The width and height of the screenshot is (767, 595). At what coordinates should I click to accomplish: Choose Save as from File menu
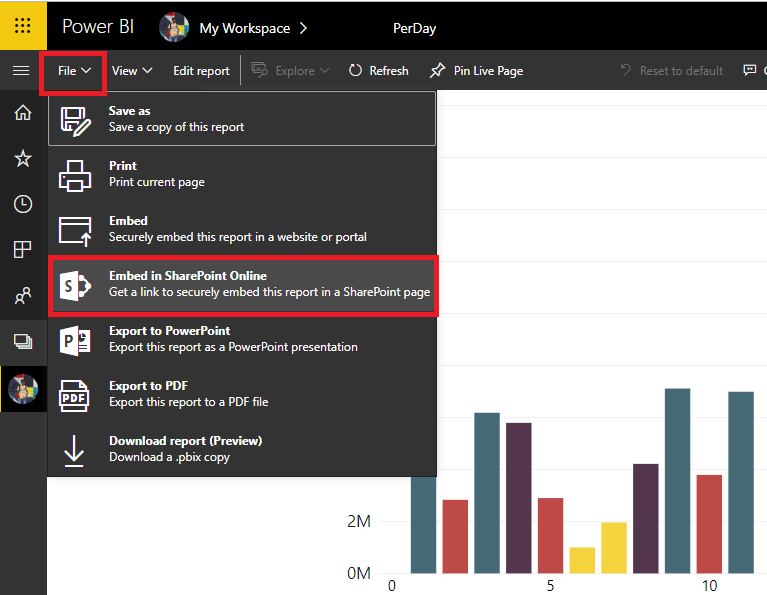[242, 119]
